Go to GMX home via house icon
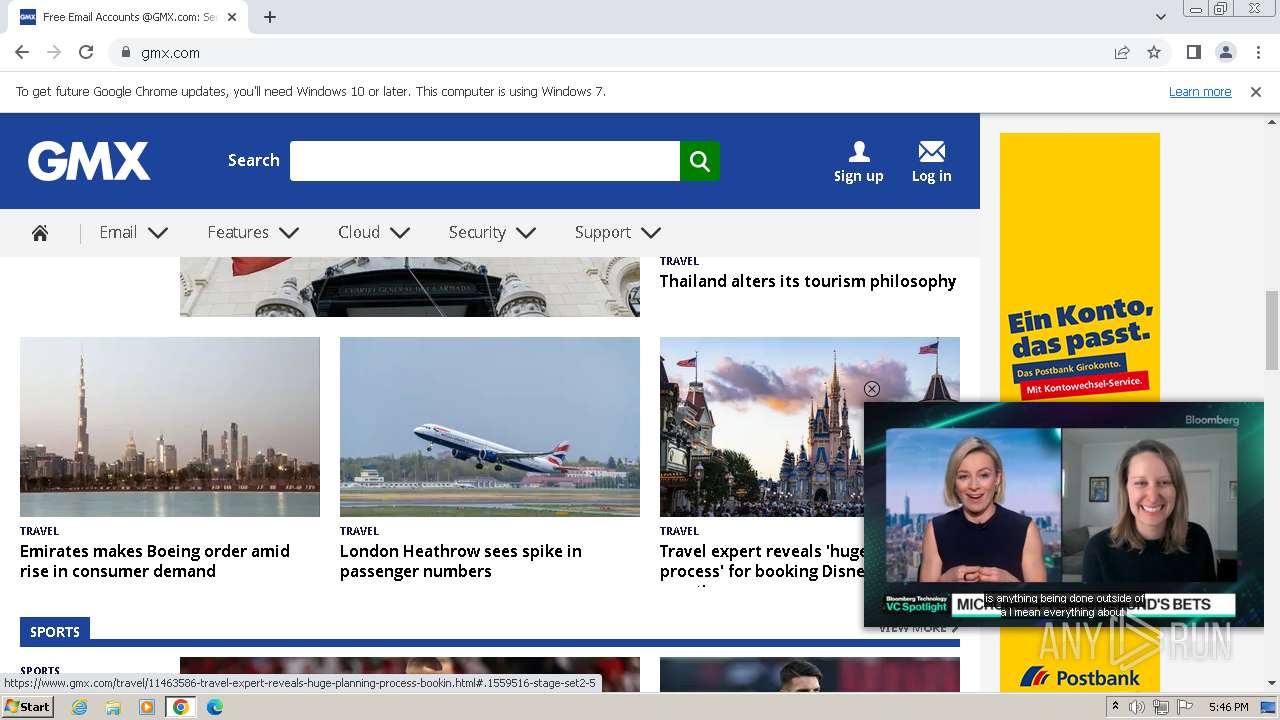 click(x=40, y=233)
